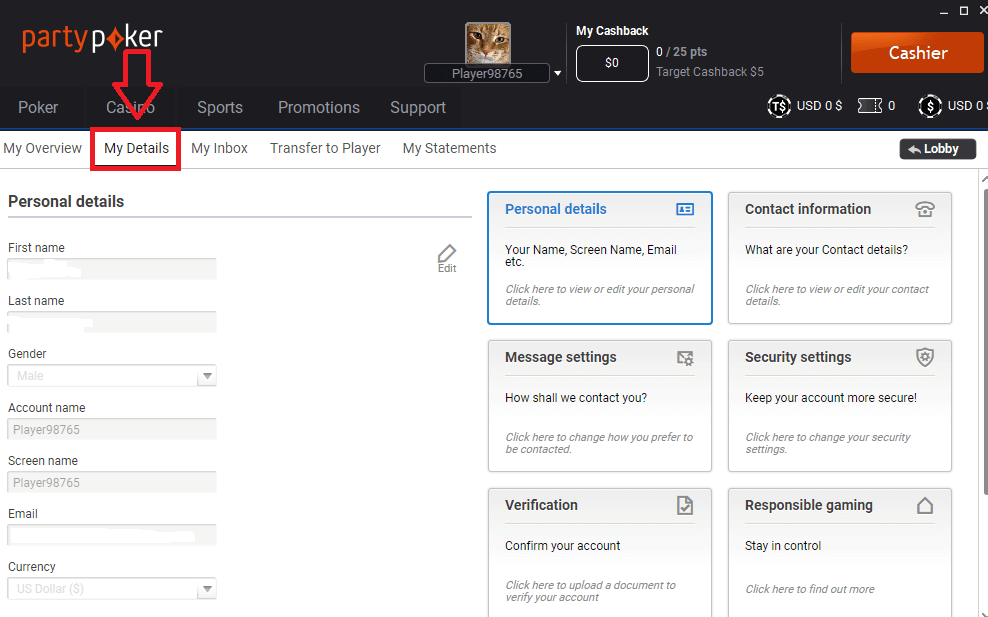The height and width of the screenshot is (617, 988).
Task: Click the Account name field
Action: coord(112,429)
